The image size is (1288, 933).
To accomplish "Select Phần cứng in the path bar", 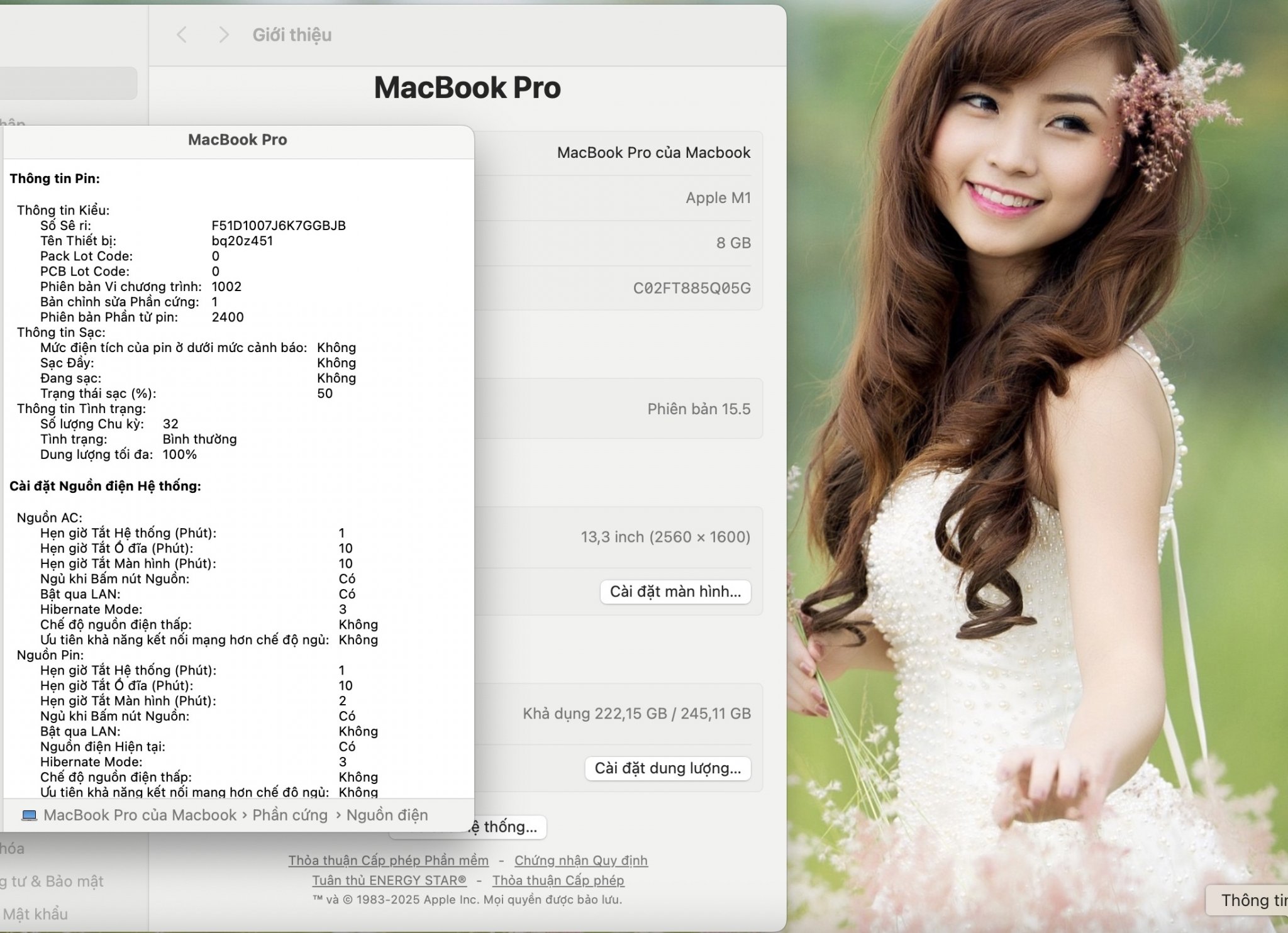I will point(290,815).
